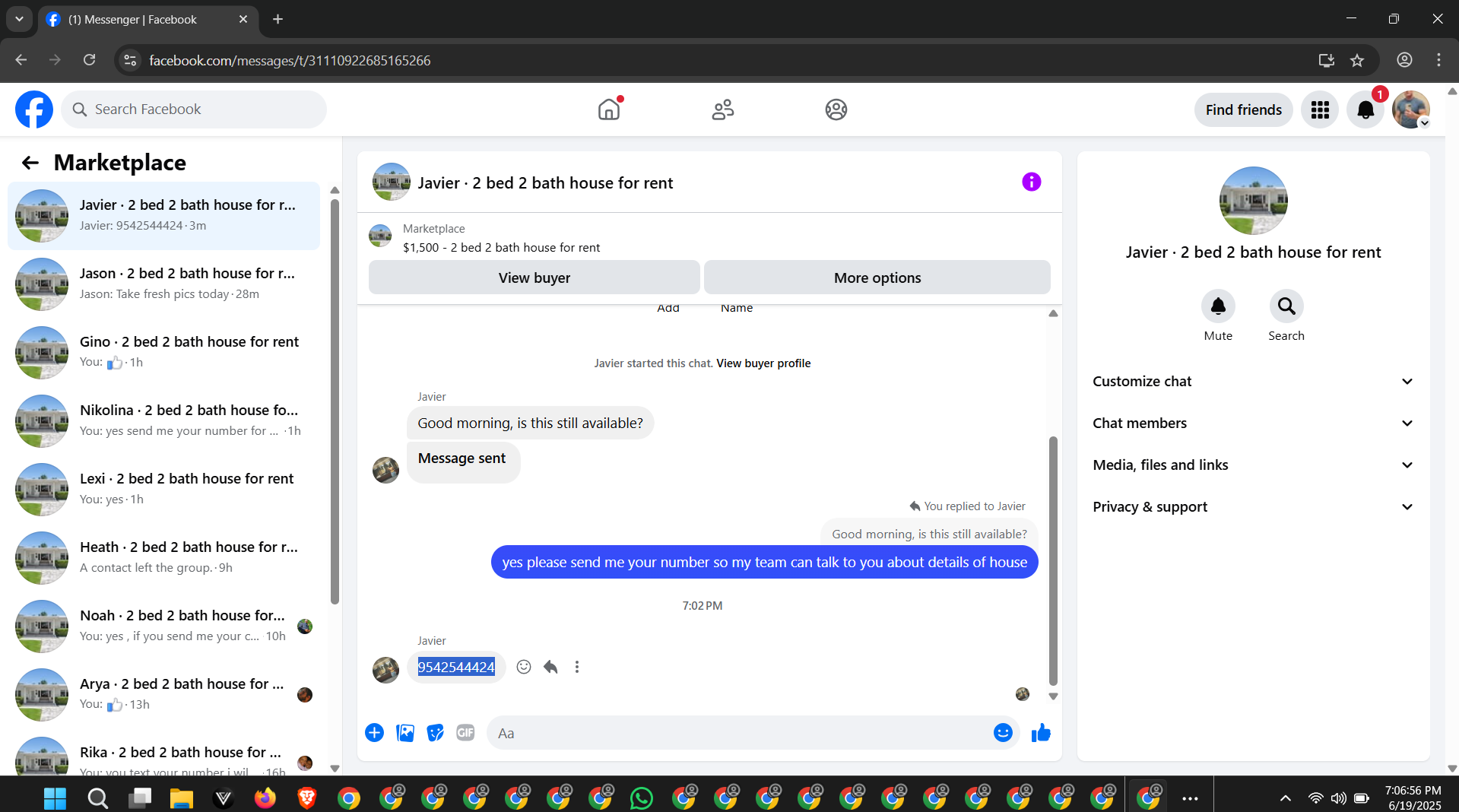Image resolution: width=1459 pixels, height=812 pixels.
Task: Open more options for Javier's message
Action: pos(577,667)
